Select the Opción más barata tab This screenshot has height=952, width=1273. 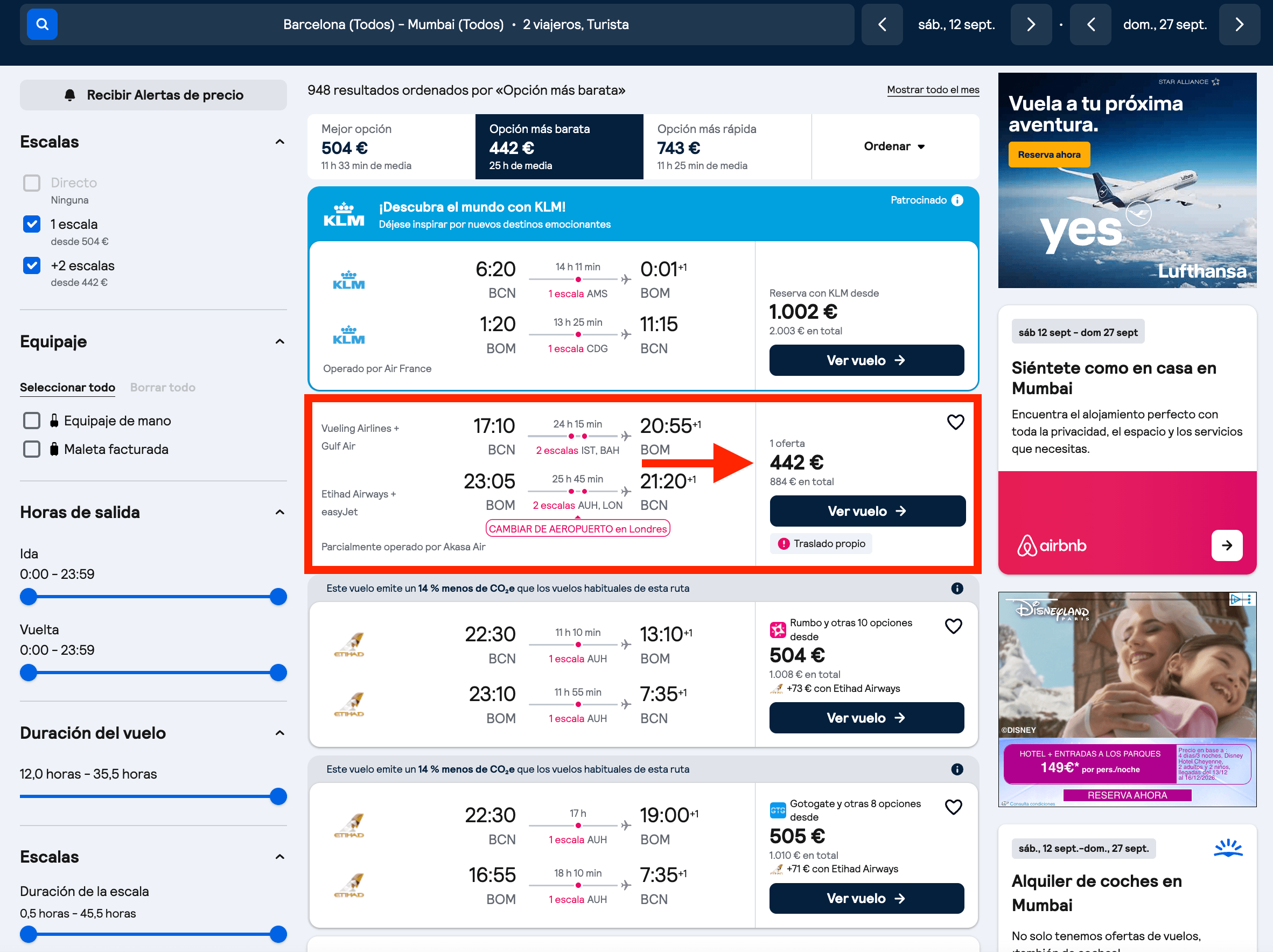pos(559,146)
